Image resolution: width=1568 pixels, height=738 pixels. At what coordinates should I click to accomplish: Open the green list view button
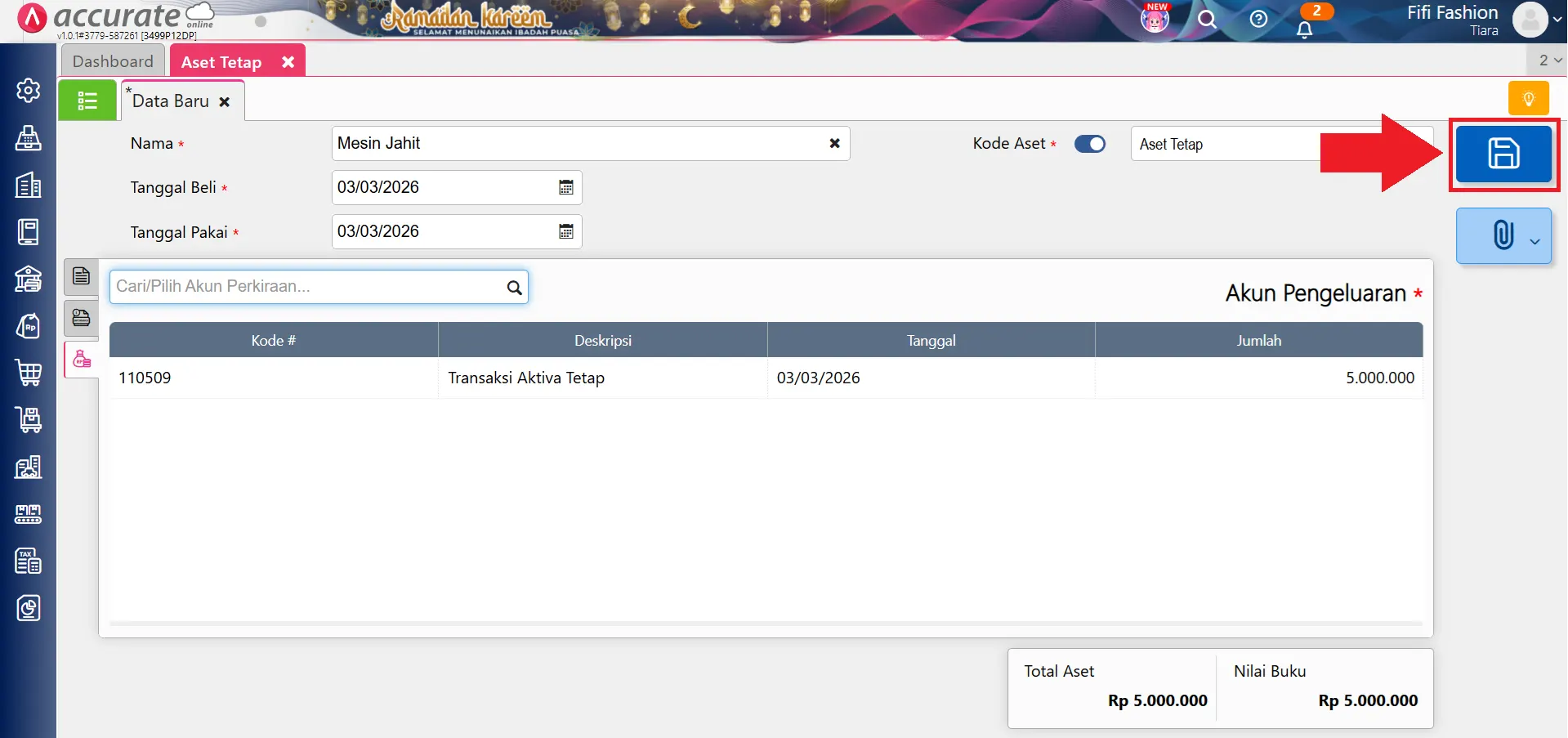pos(87,101)
